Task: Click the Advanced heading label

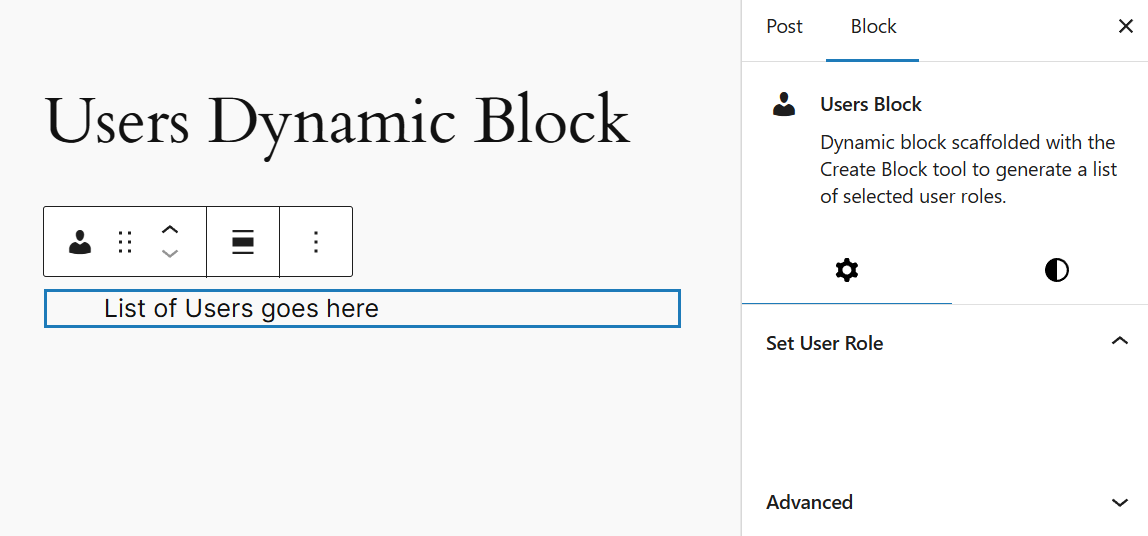Action: click(809, 502)
